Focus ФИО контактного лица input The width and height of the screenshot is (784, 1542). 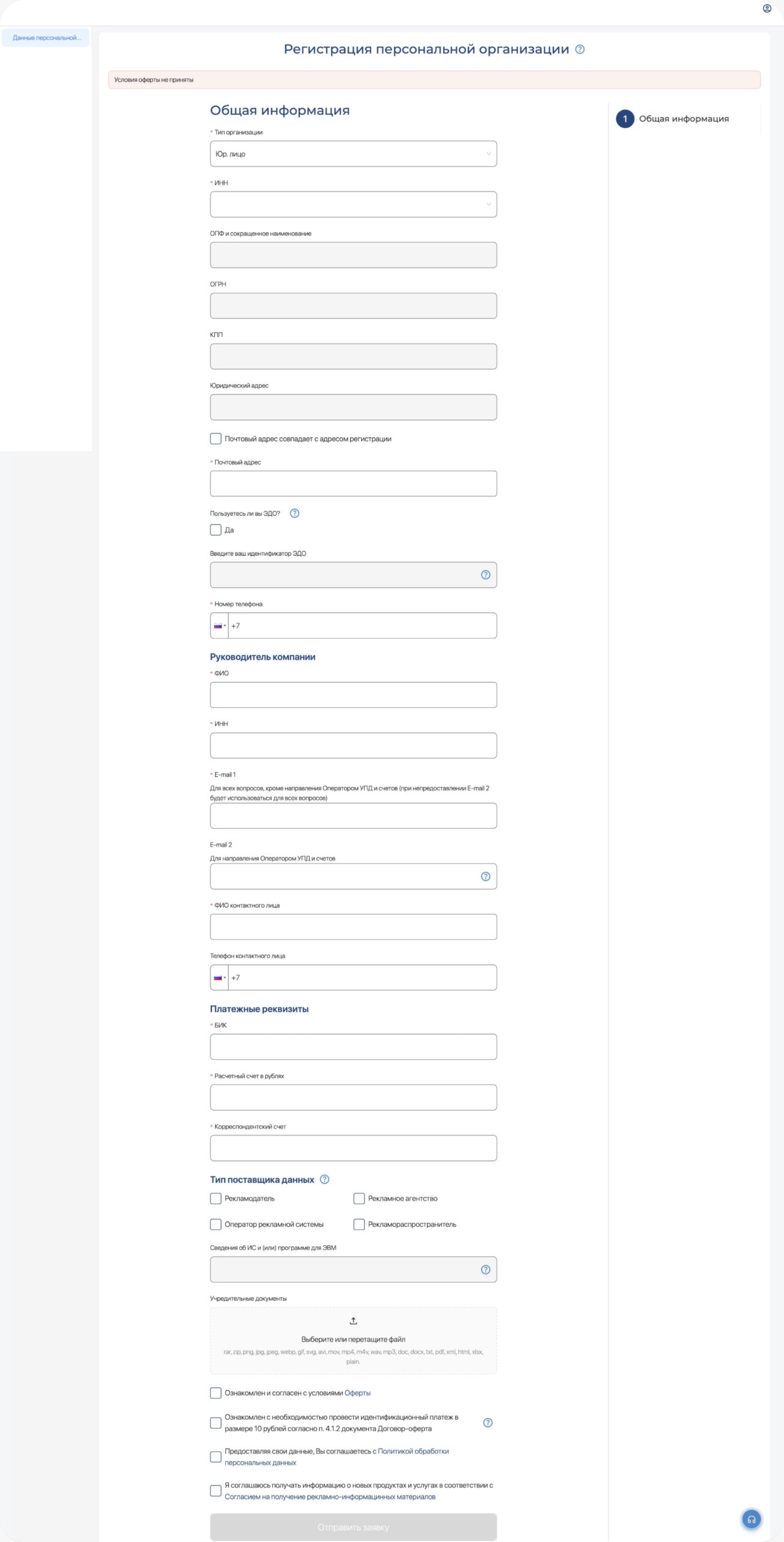(x=353, y=927)
